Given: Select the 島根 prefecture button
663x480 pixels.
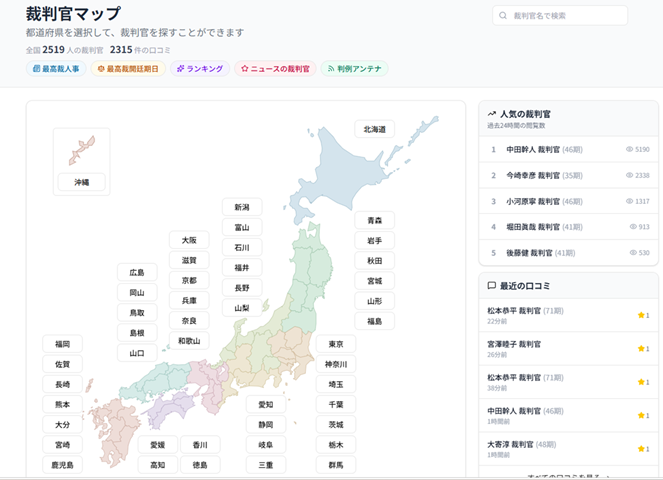Looking at the screenshot, I should 137,333.
